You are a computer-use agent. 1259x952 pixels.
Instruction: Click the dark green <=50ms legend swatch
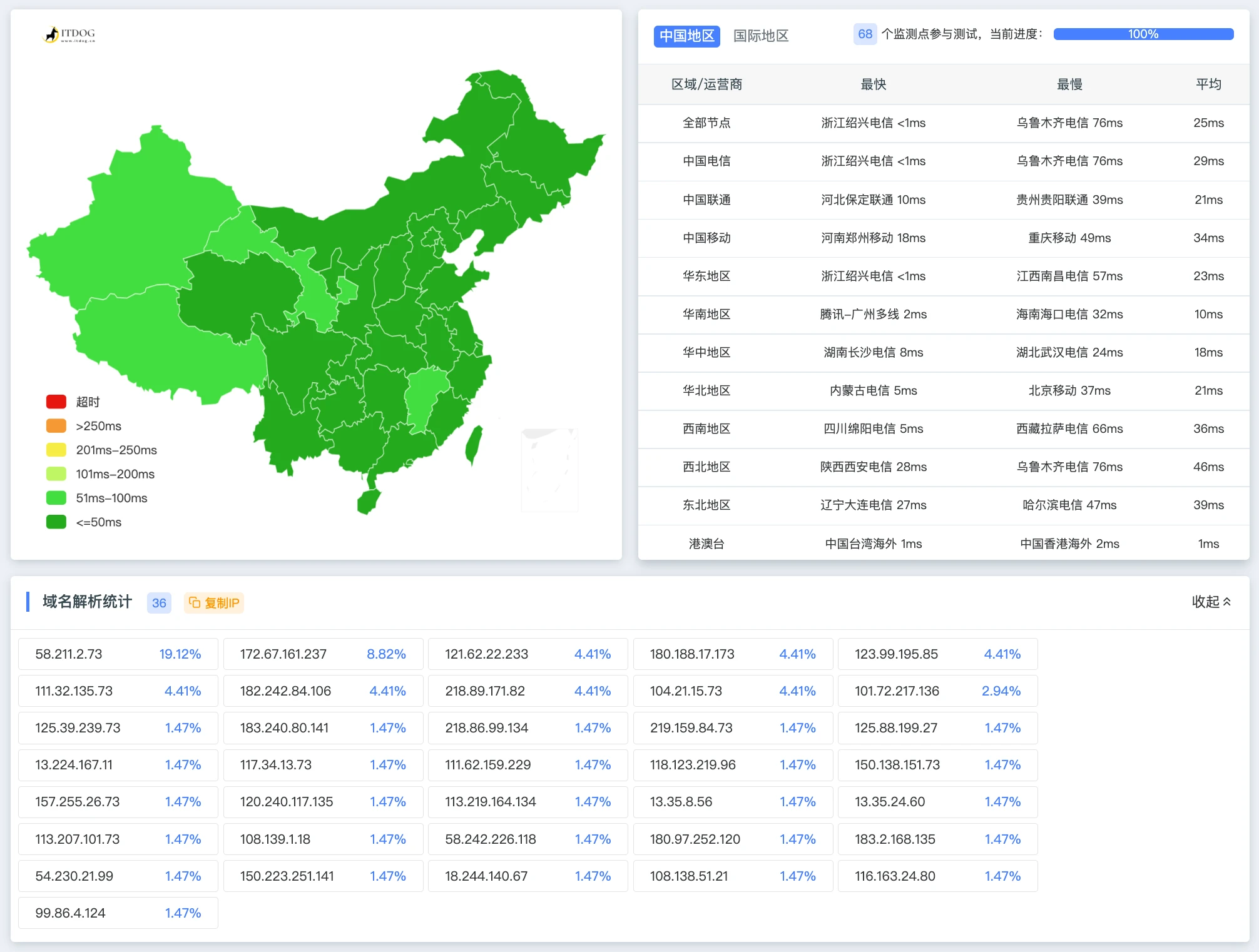coord(56,522)
